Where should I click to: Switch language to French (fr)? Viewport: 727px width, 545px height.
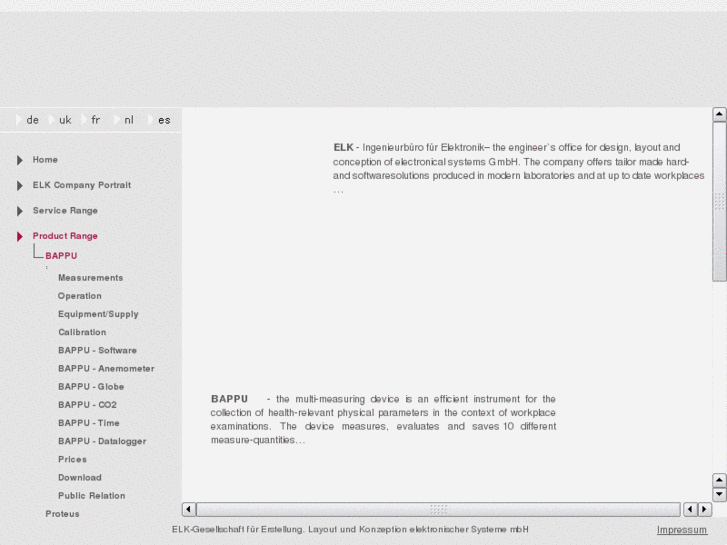tap(96, 120)
